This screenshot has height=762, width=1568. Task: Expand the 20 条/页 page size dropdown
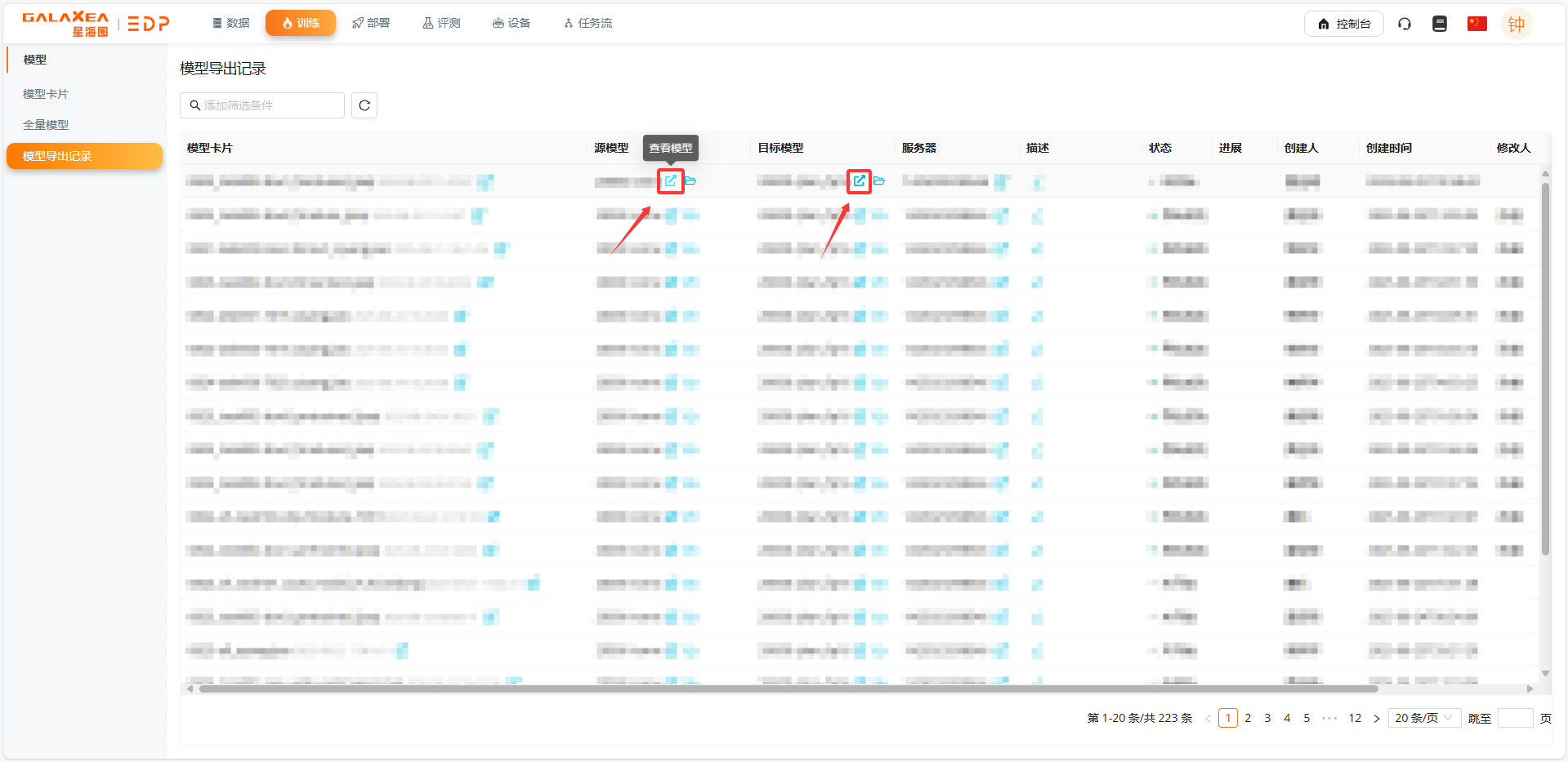point(1423,718)
